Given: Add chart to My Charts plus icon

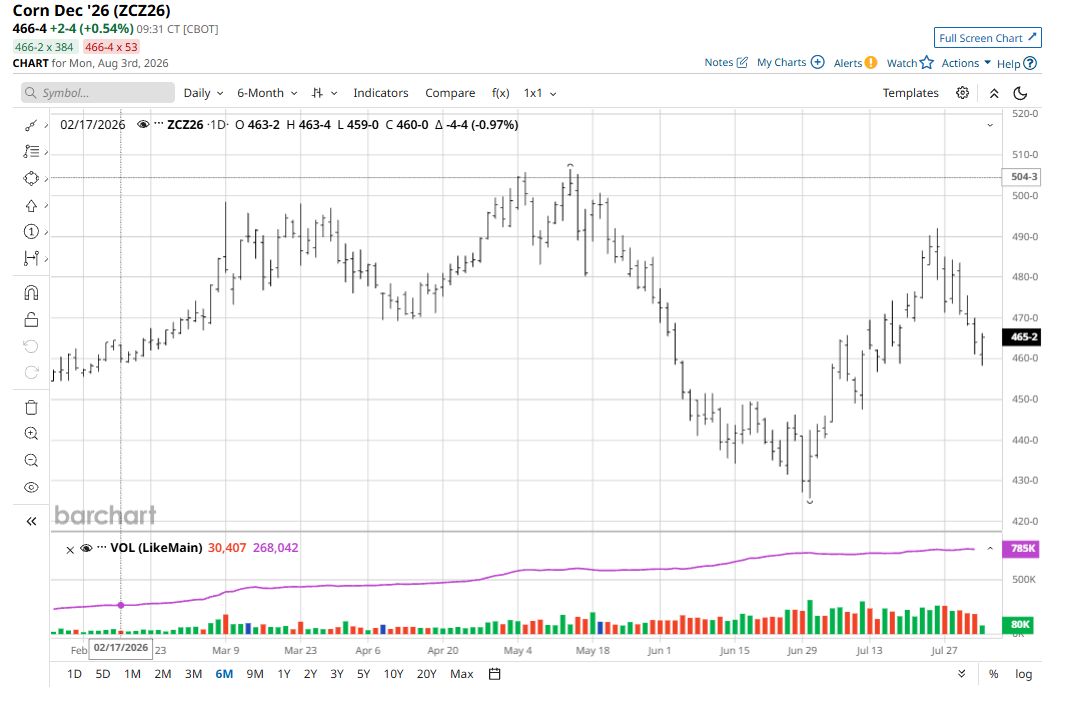Looking at the screenshot, I should [x=817, y=61].
